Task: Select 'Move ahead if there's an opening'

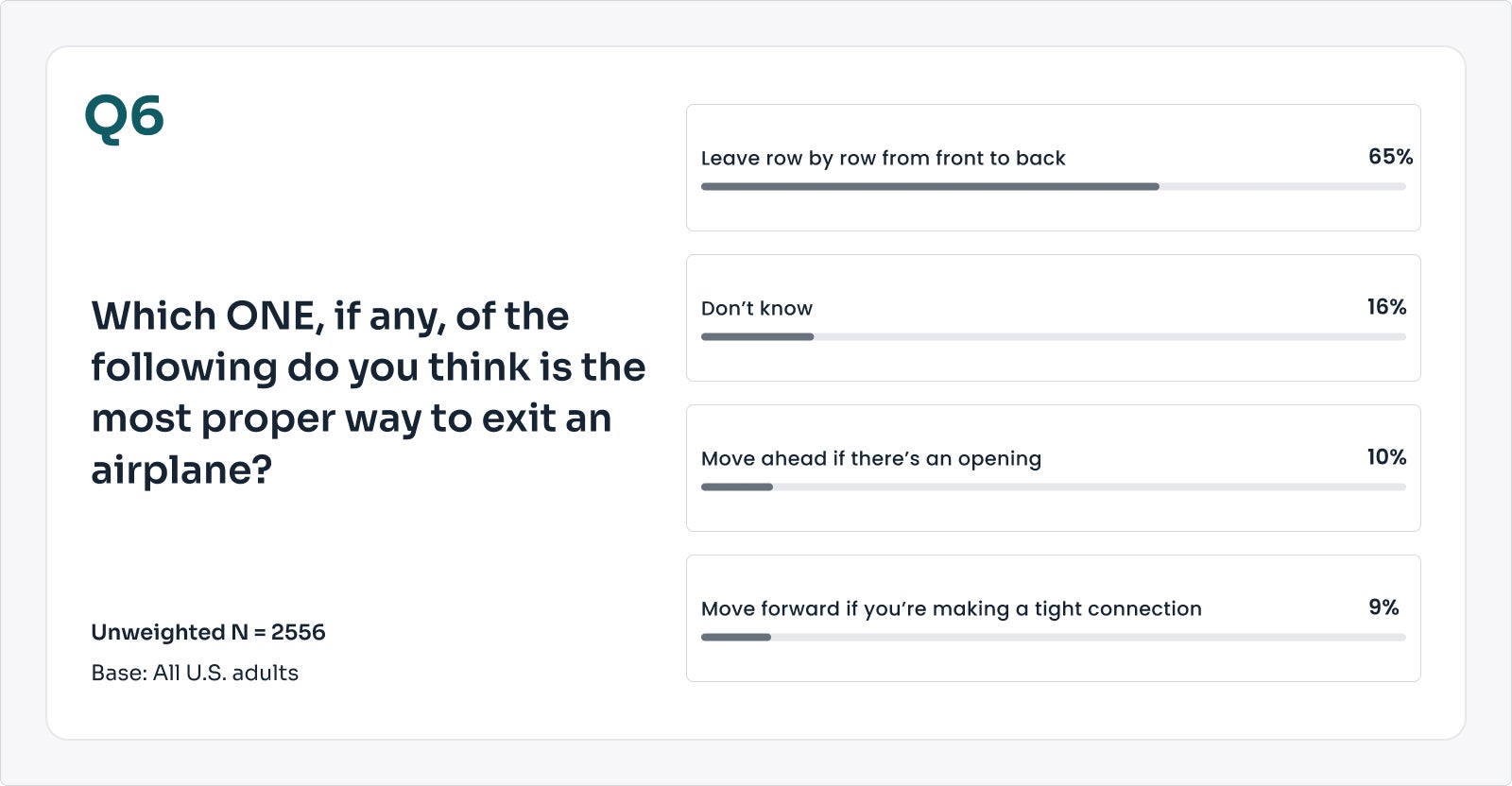Action: coord(871,459)
